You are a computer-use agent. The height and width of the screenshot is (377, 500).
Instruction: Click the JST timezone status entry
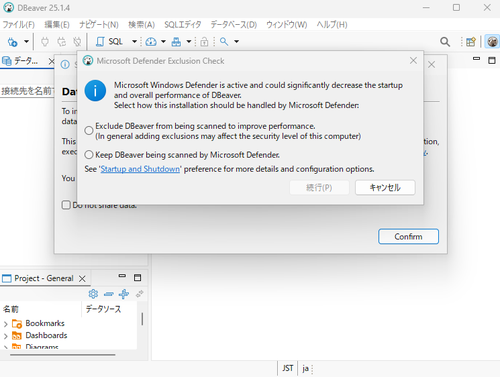288,368
